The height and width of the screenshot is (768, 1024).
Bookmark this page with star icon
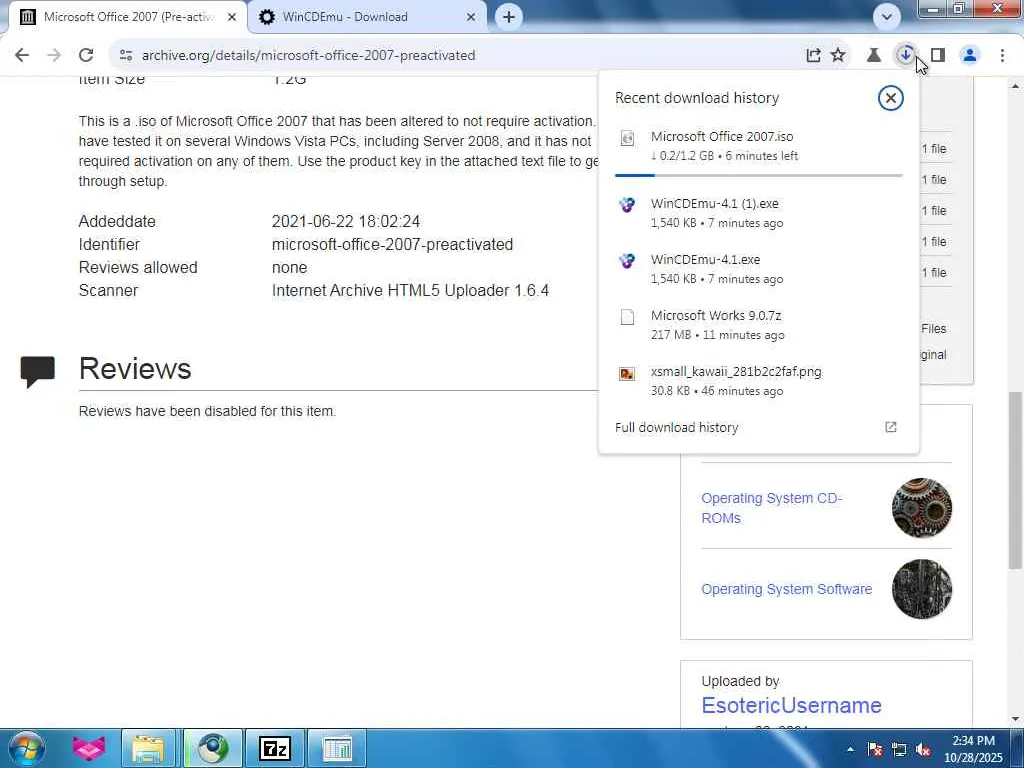(839, 56)
